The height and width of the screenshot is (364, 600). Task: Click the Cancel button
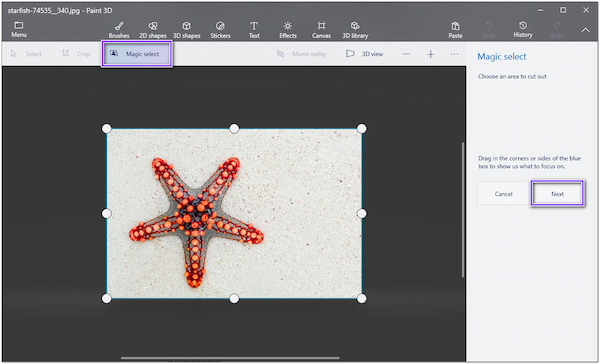click(x=504, y=194)
